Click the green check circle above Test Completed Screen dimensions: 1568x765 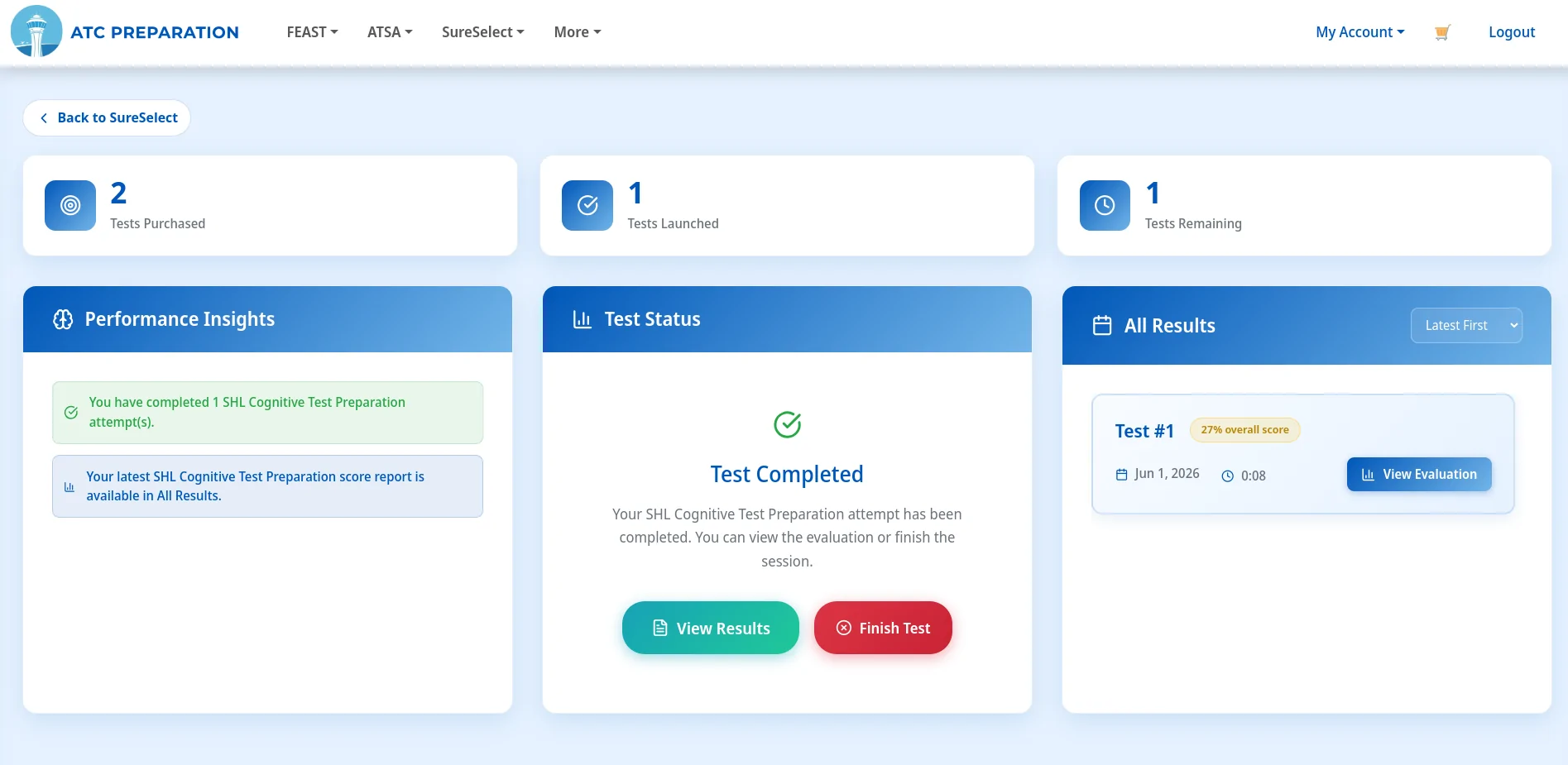click(787, 424)
